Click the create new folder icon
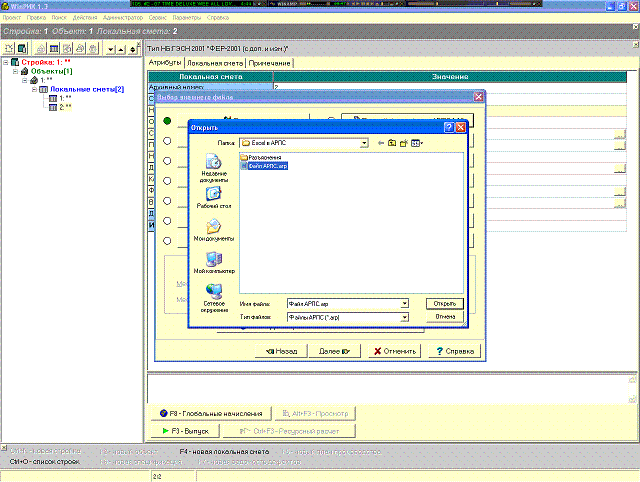The image size is (640, 482). click(x=404, y=144)
